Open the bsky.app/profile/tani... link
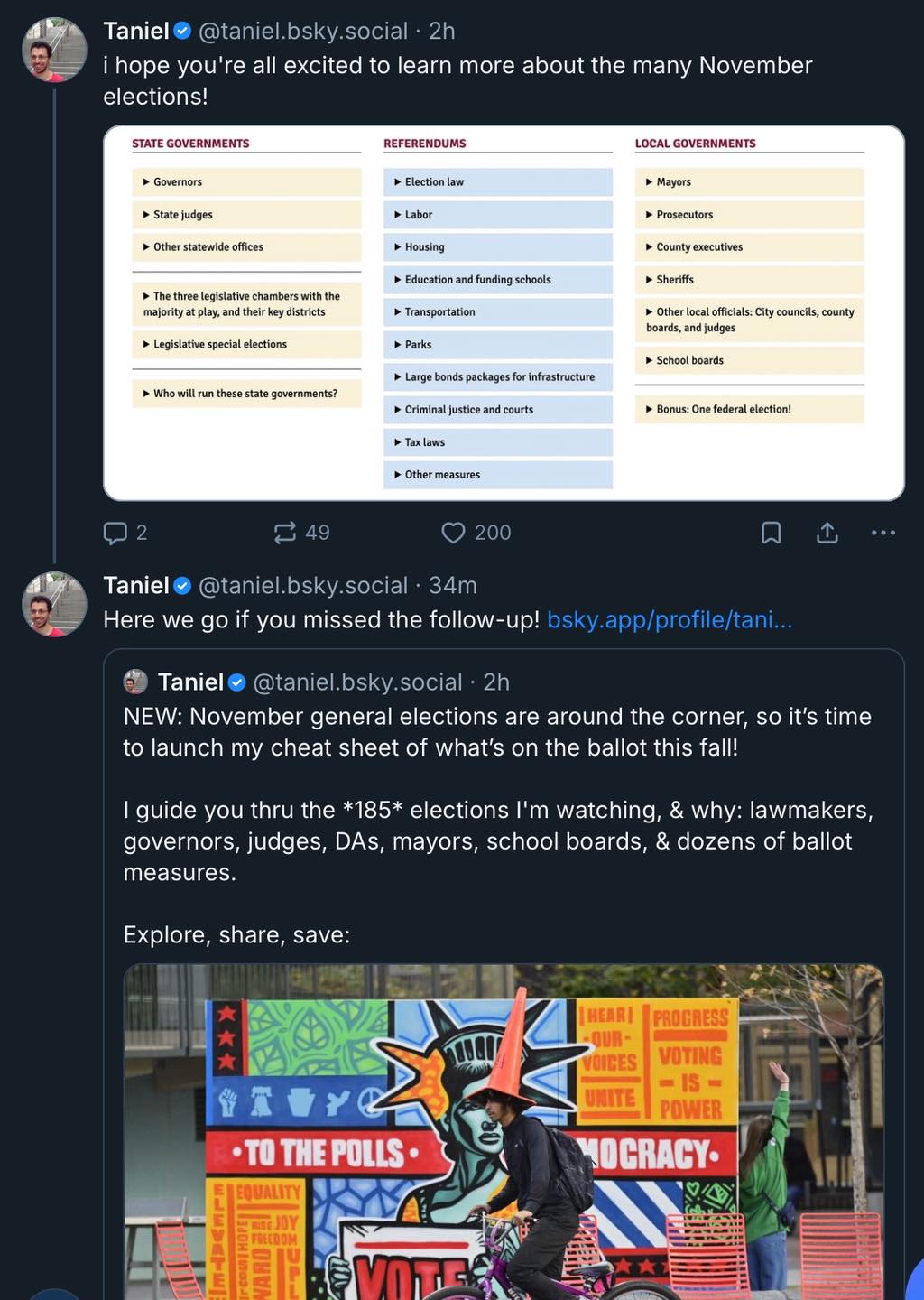Screen dimensions: 924x1300 tap(670, 620)
